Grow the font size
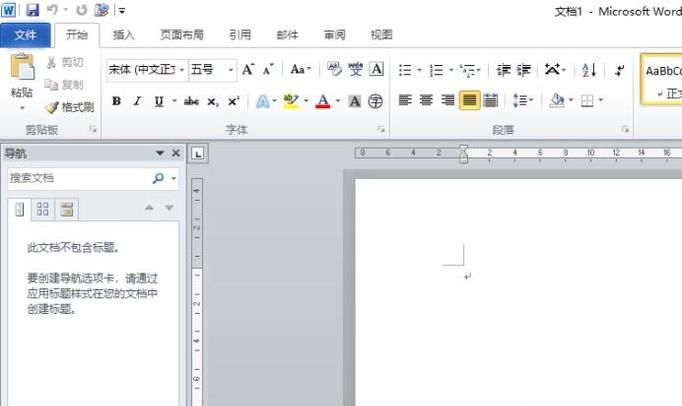This screenshot has width=682, height=406. click(248, 69)
